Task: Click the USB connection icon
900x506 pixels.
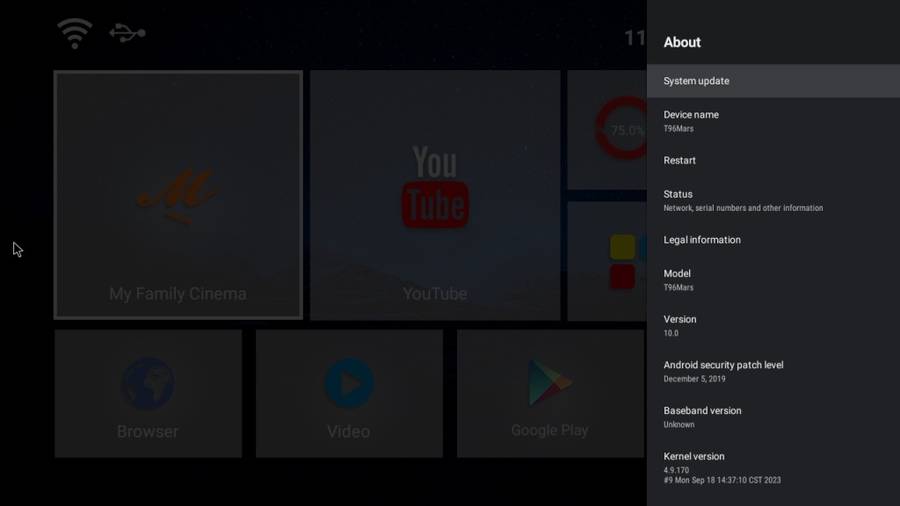Action: pos(127,33)
